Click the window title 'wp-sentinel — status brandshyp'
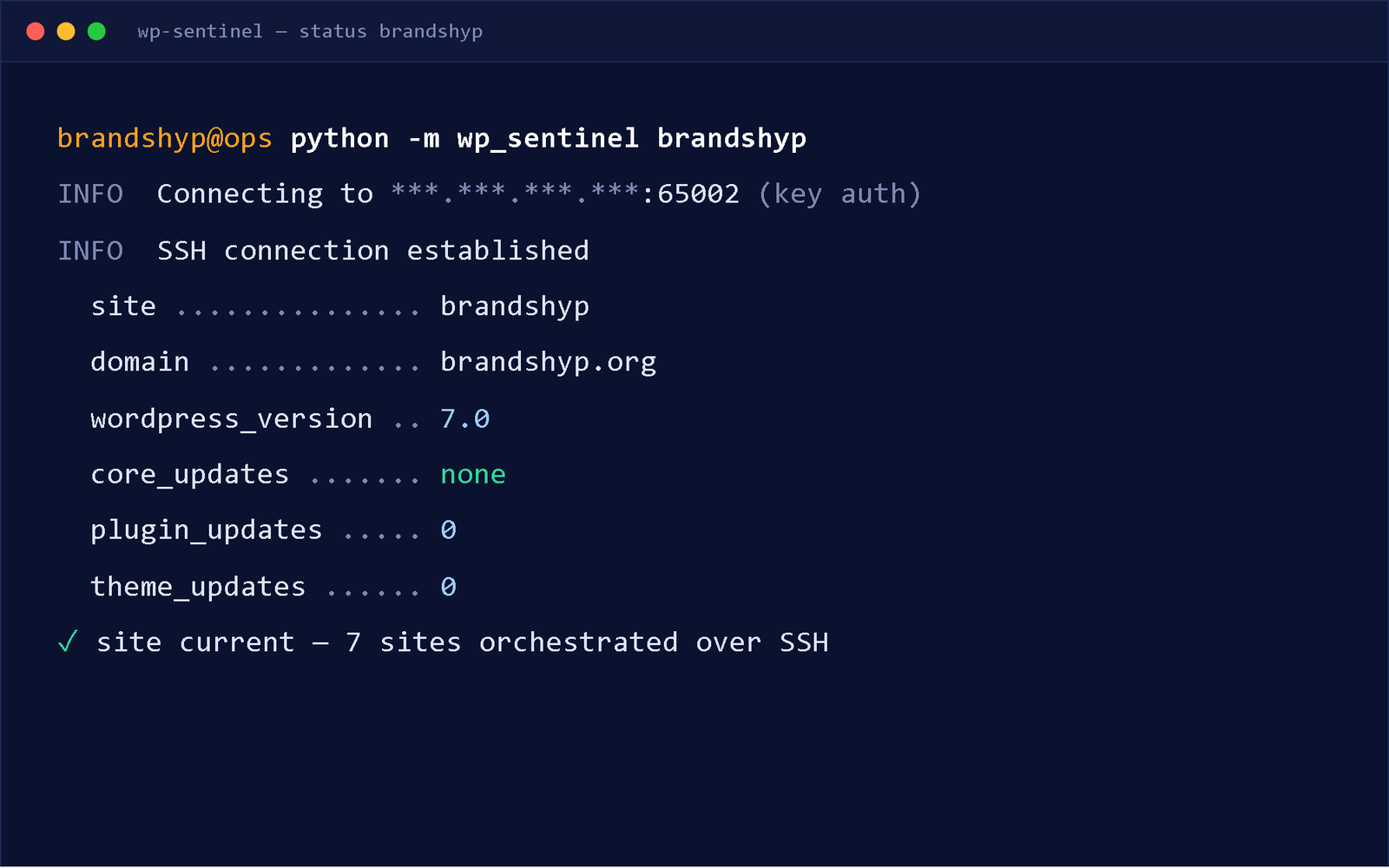The image size is (1389, 868). tap(310, 31)
